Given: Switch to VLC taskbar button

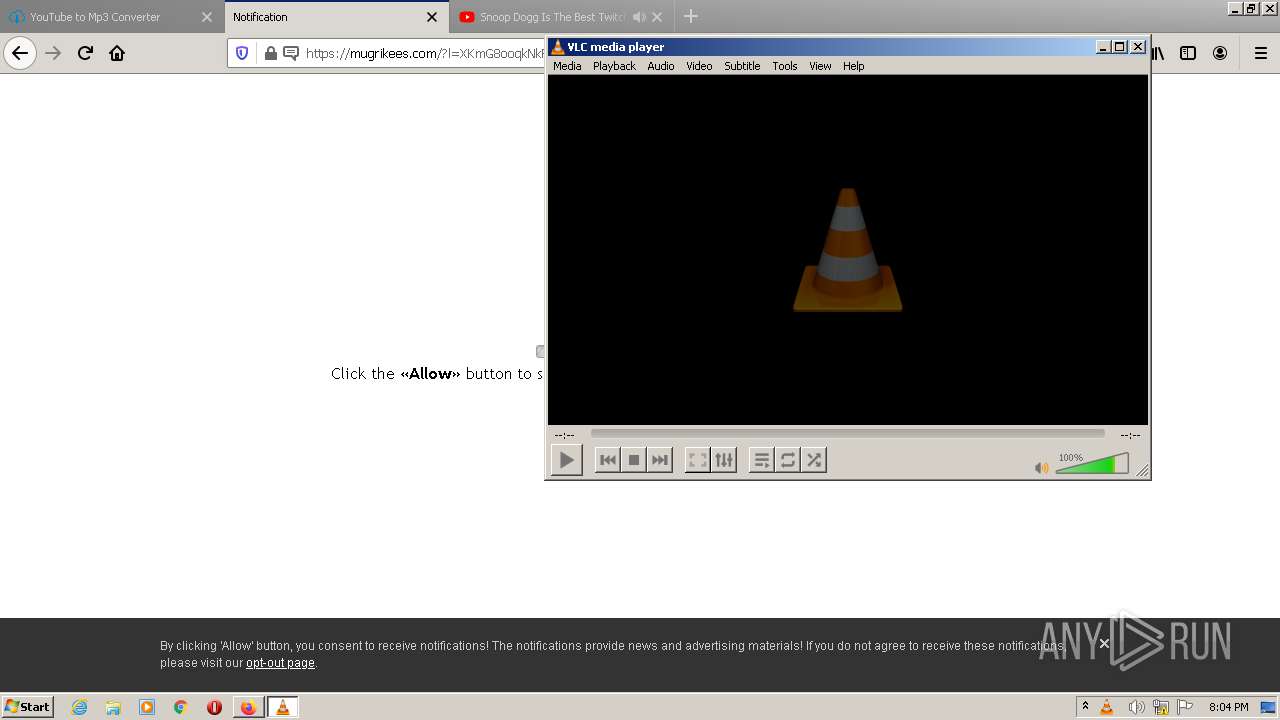Looking at the screenshot, I should pyautogui.click(x=283, y=707).
